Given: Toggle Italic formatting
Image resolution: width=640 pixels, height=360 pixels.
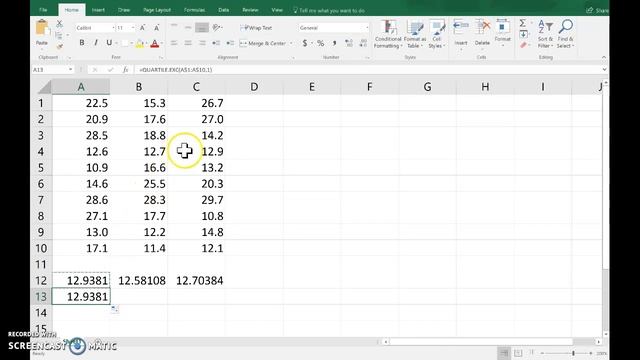Looking at the screenshot, I should point(96,43).
